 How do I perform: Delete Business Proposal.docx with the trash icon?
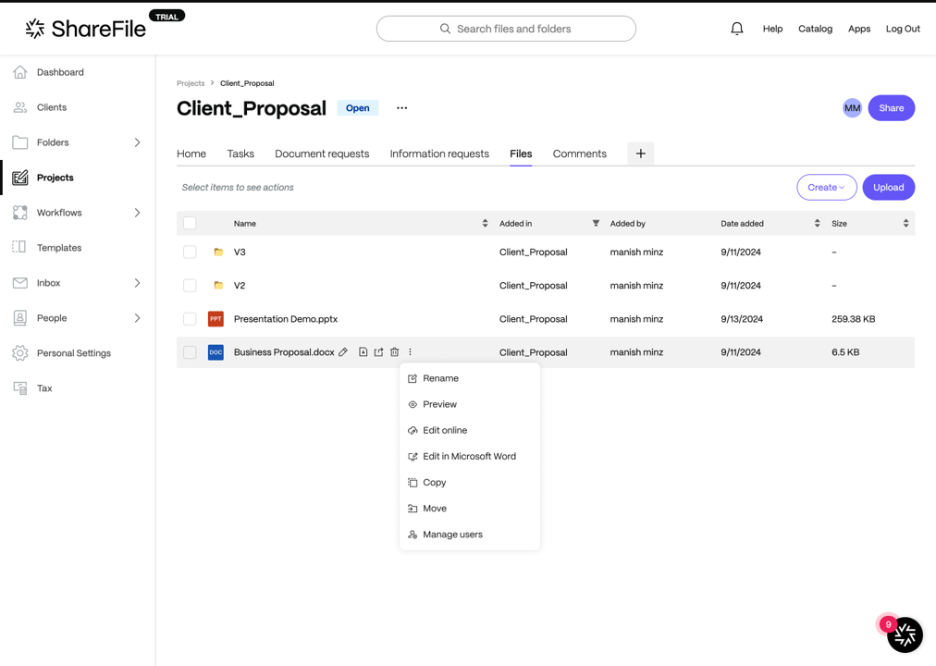point(394,352)
